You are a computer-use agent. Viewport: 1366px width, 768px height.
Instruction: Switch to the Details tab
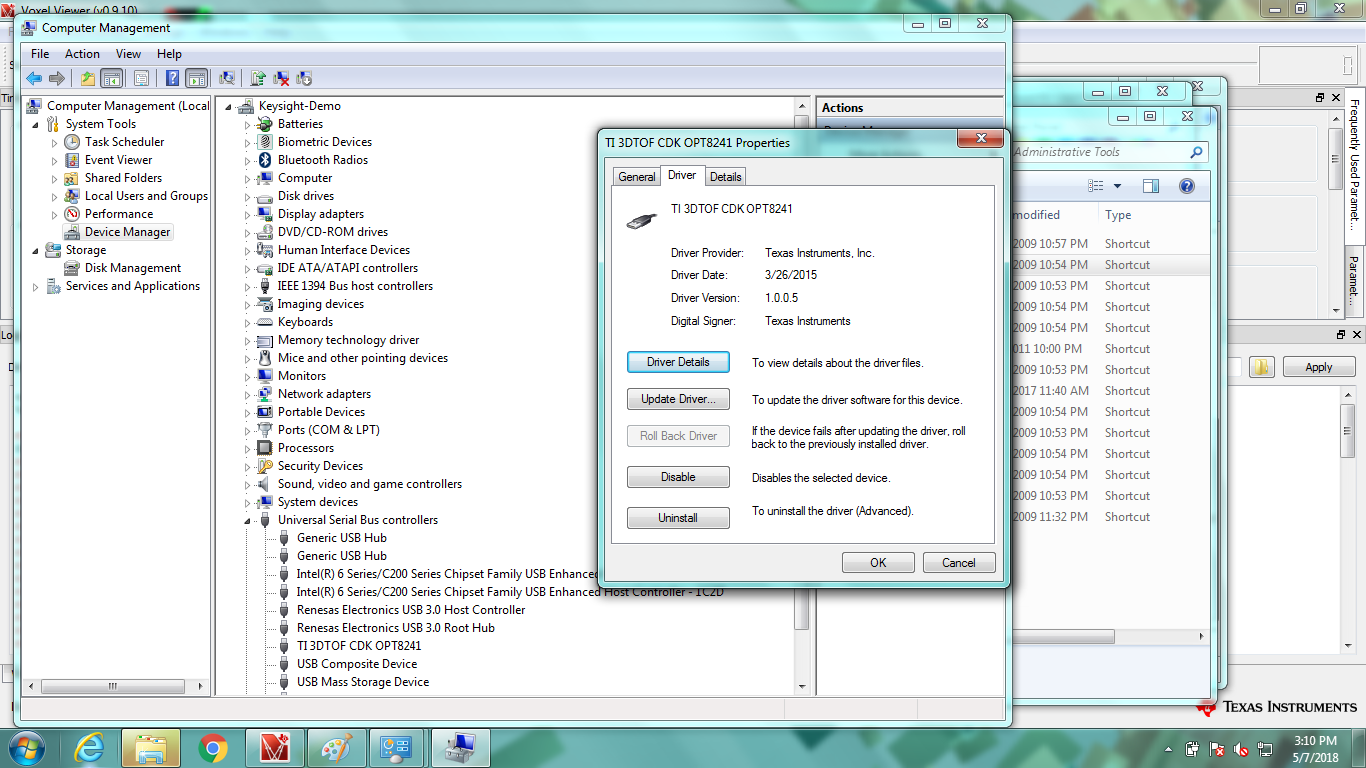725,177
